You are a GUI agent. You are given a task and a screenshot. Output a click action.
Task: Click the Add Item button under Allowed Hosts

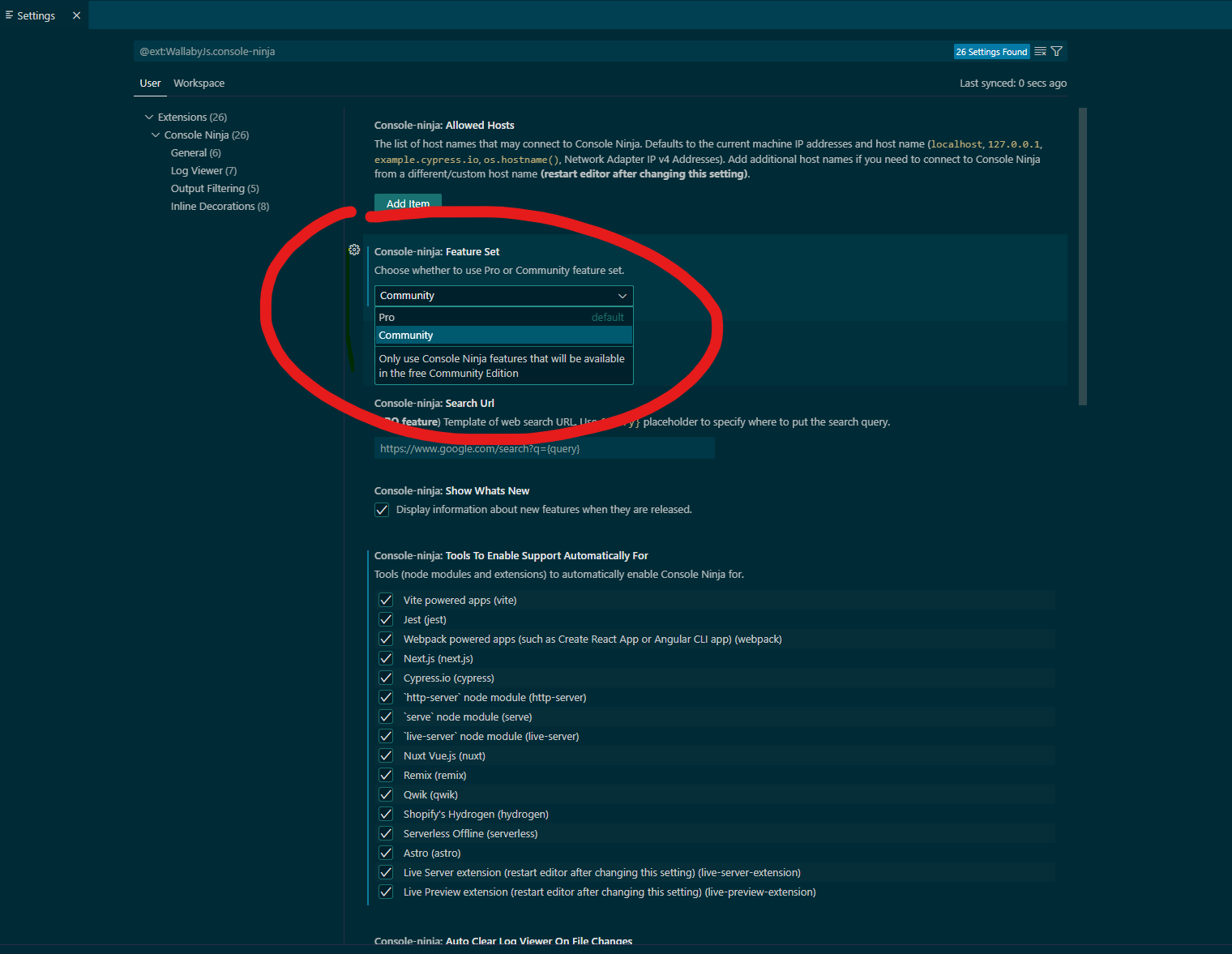pyautogui.click(x=408, y=203)
